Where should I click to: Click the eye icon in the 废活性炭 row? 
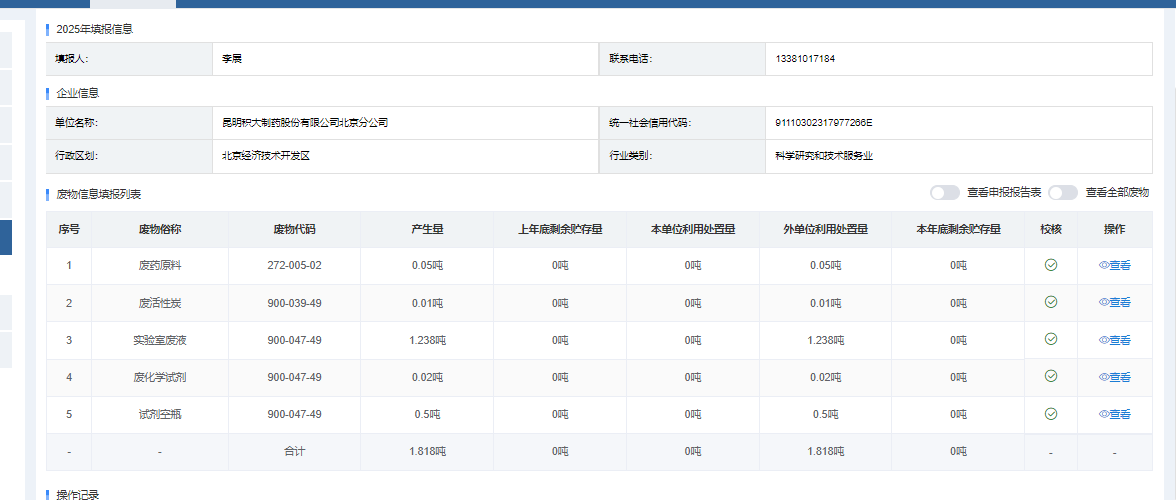tap(1104, 303)
